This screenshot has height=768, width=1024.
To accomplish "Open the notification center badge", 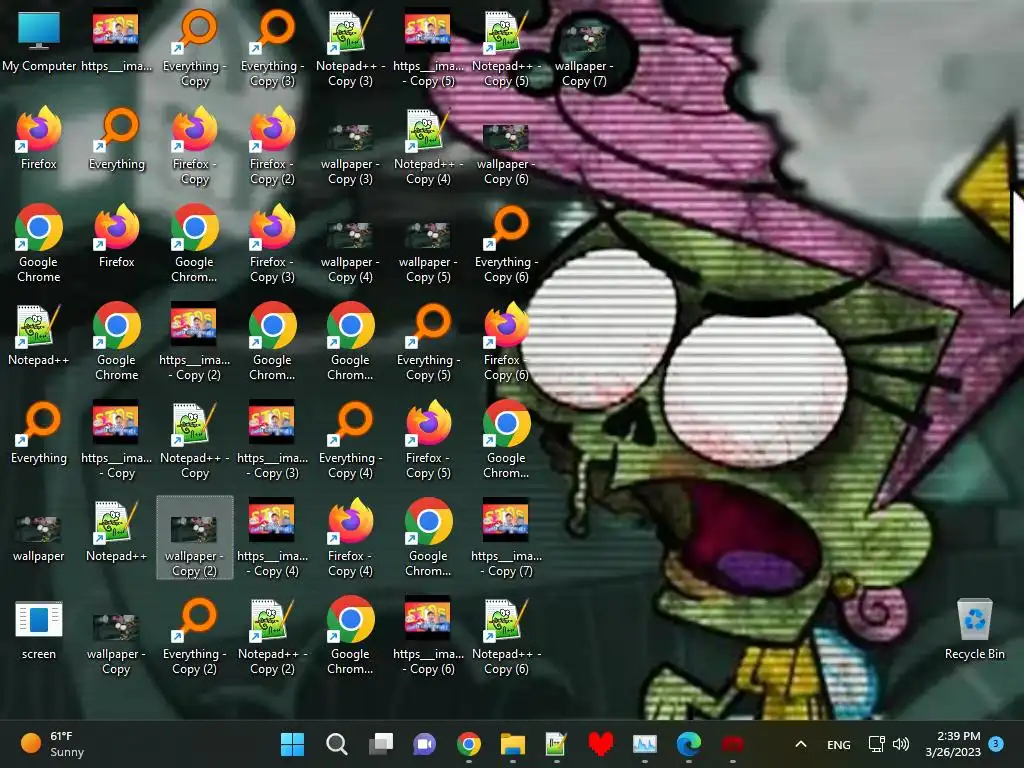I will (996, 743).
